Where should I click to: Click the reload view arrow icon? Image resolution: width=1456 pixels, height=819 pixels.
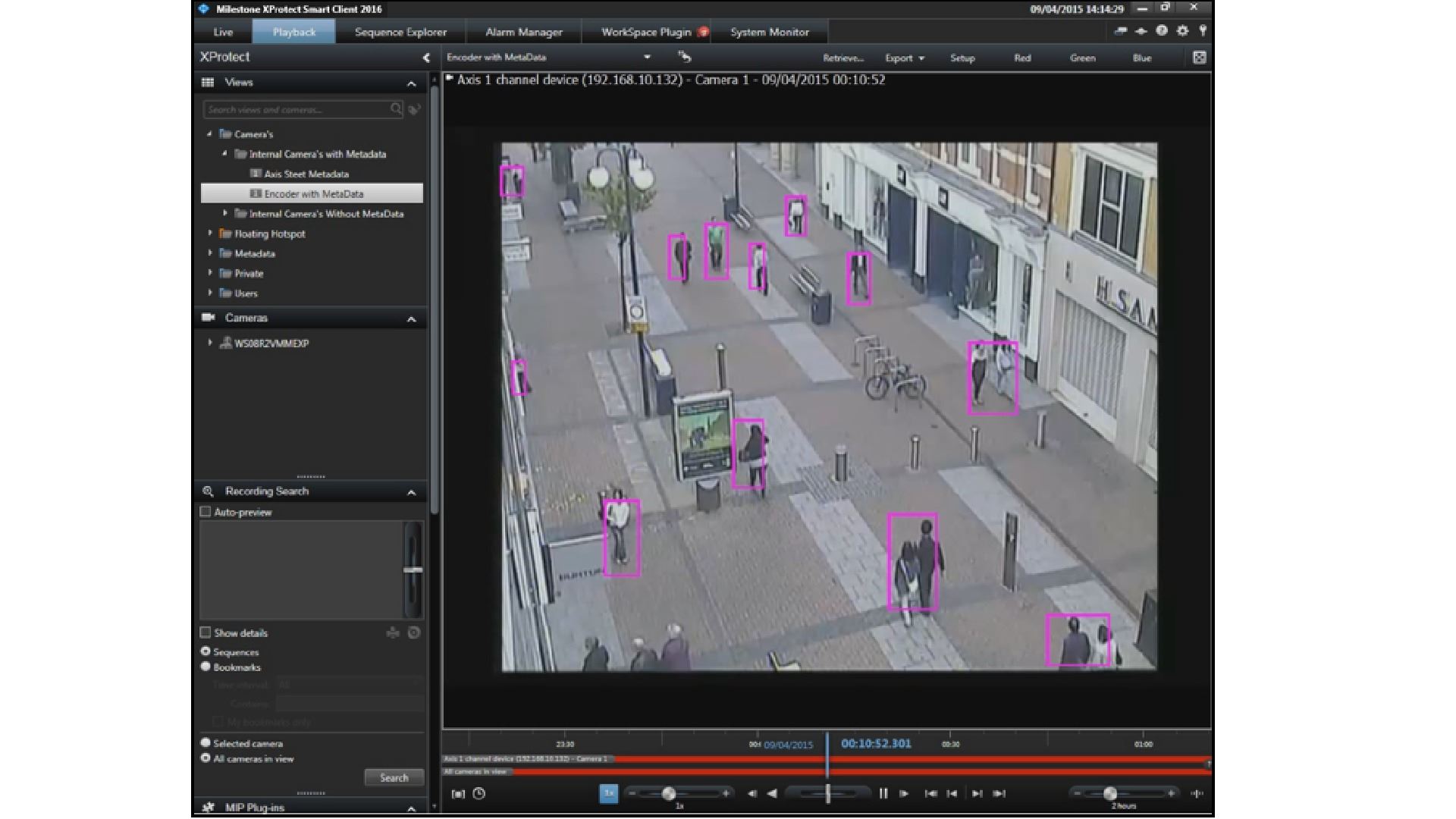685,57
